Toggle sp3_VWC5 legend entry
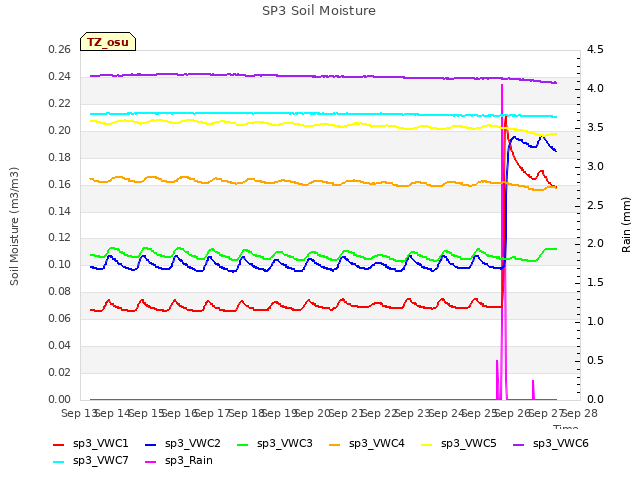 coord(459,444)
